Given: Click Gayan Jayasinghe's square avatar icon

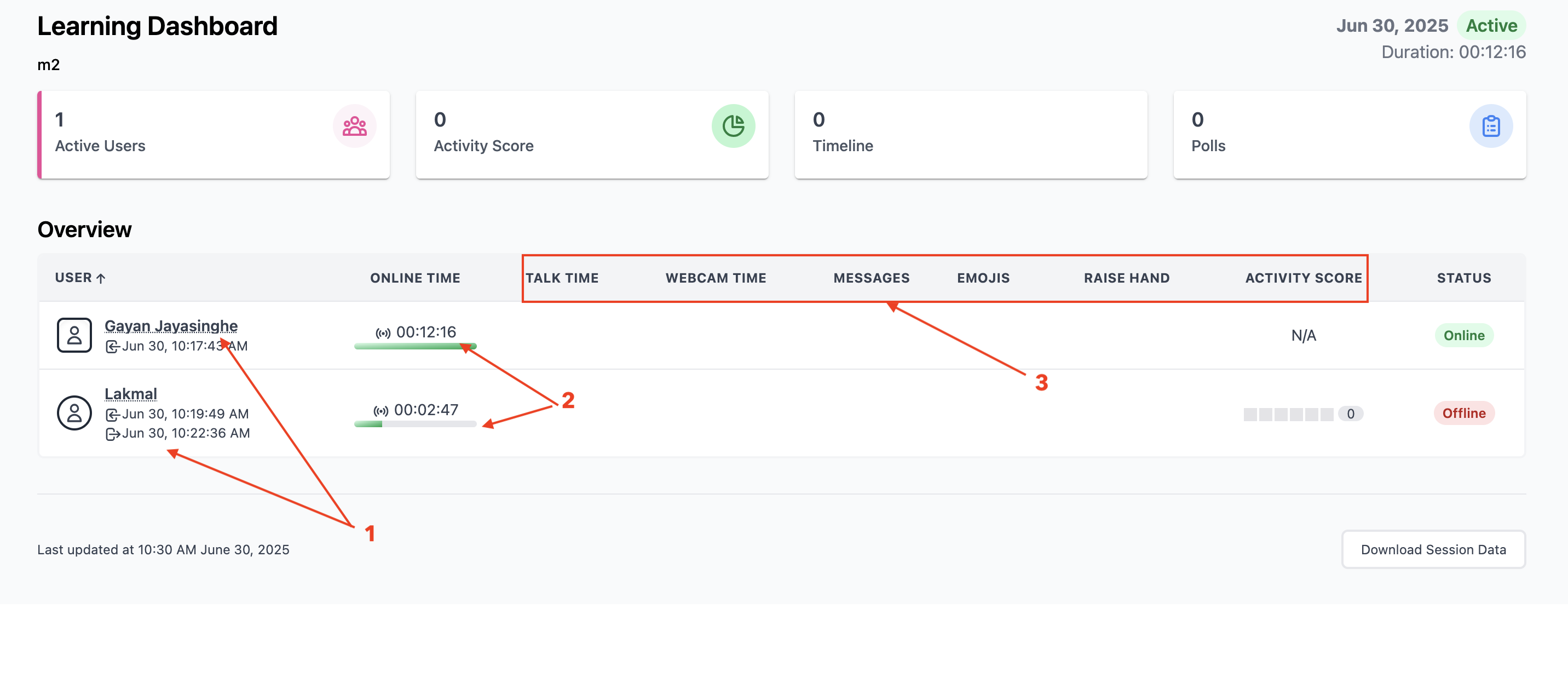Looking at the screenshot, I should coord(74,335).
